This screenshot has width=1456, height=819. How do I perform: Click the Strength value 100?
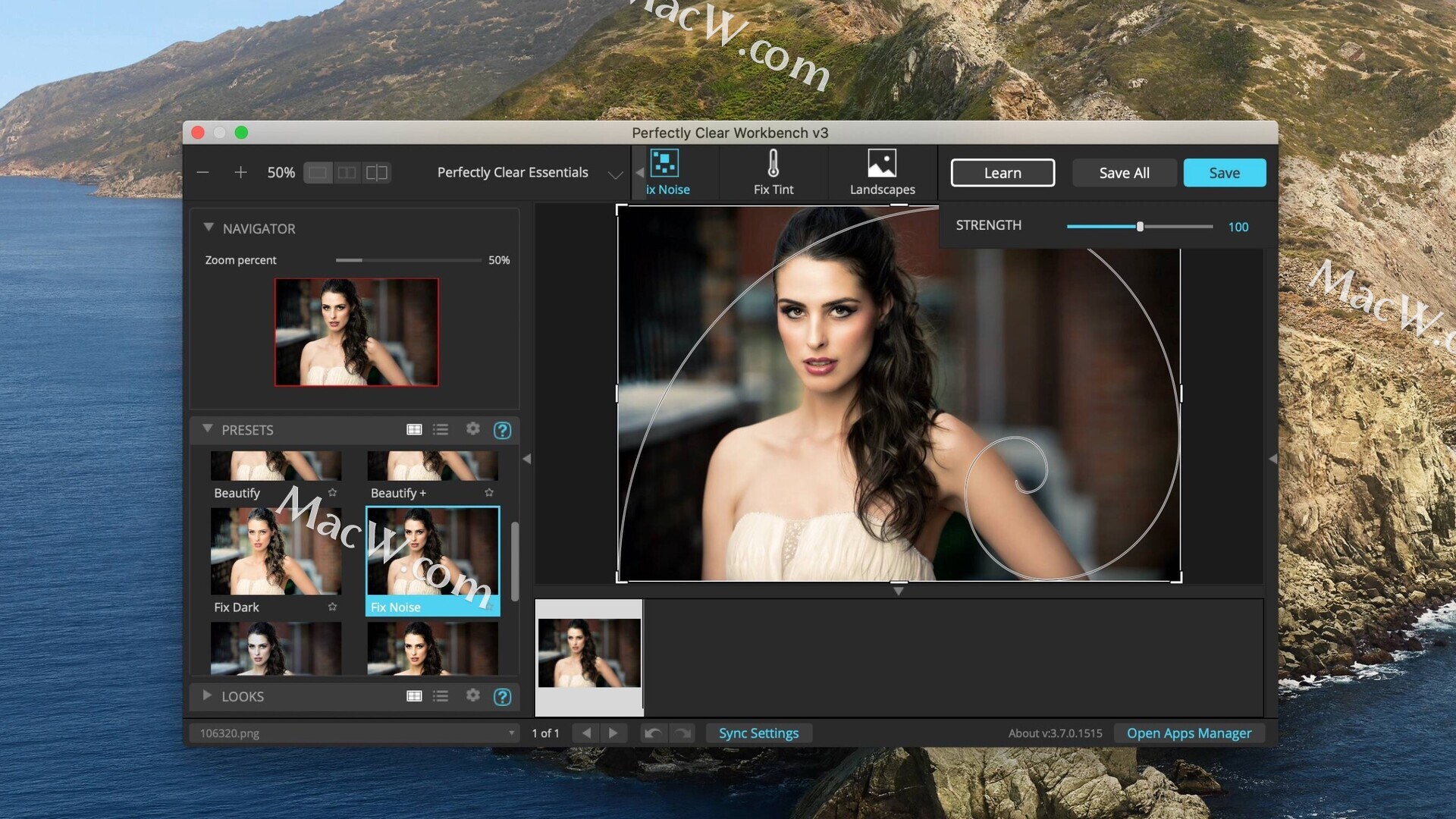click(1238, 227)
